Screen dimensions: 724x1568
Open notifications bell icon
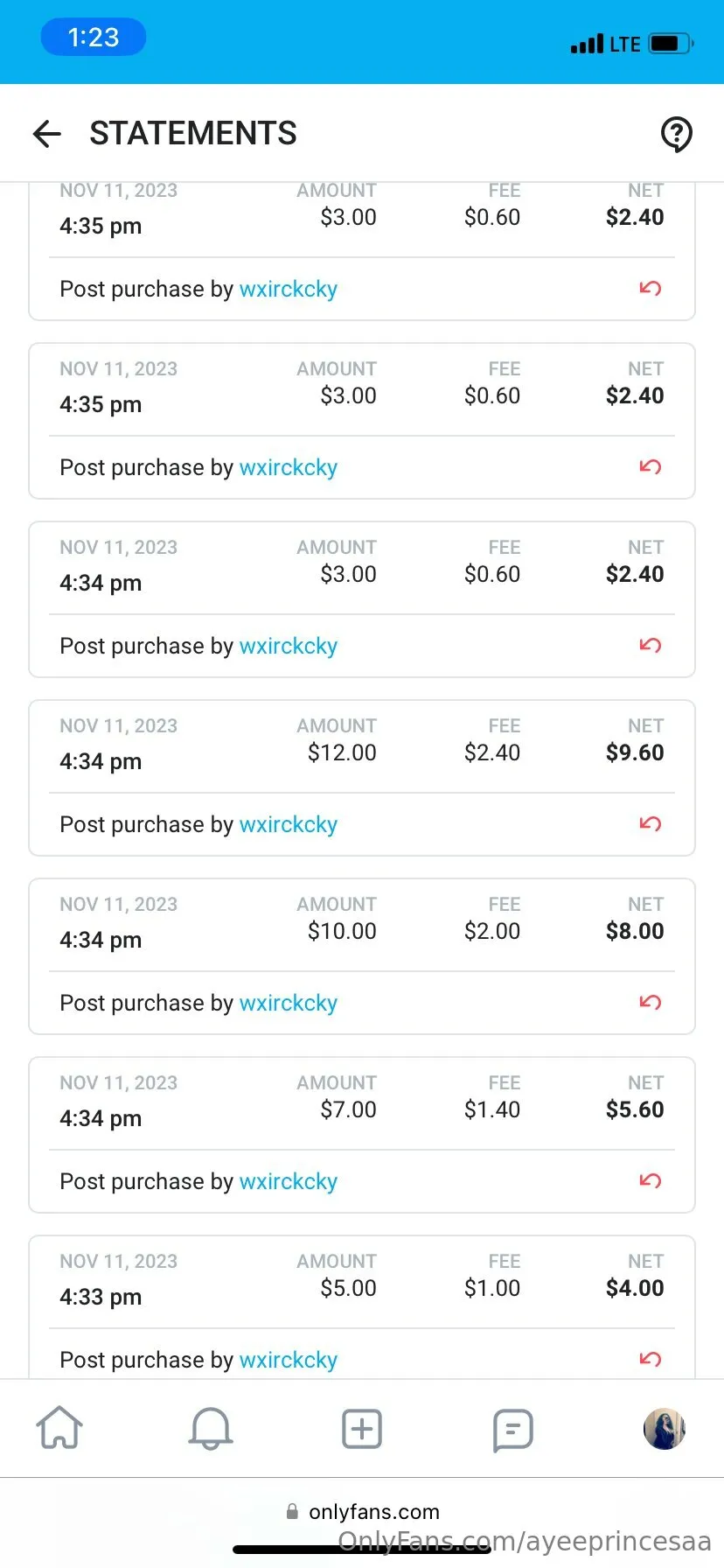(x=211, y=1429)
